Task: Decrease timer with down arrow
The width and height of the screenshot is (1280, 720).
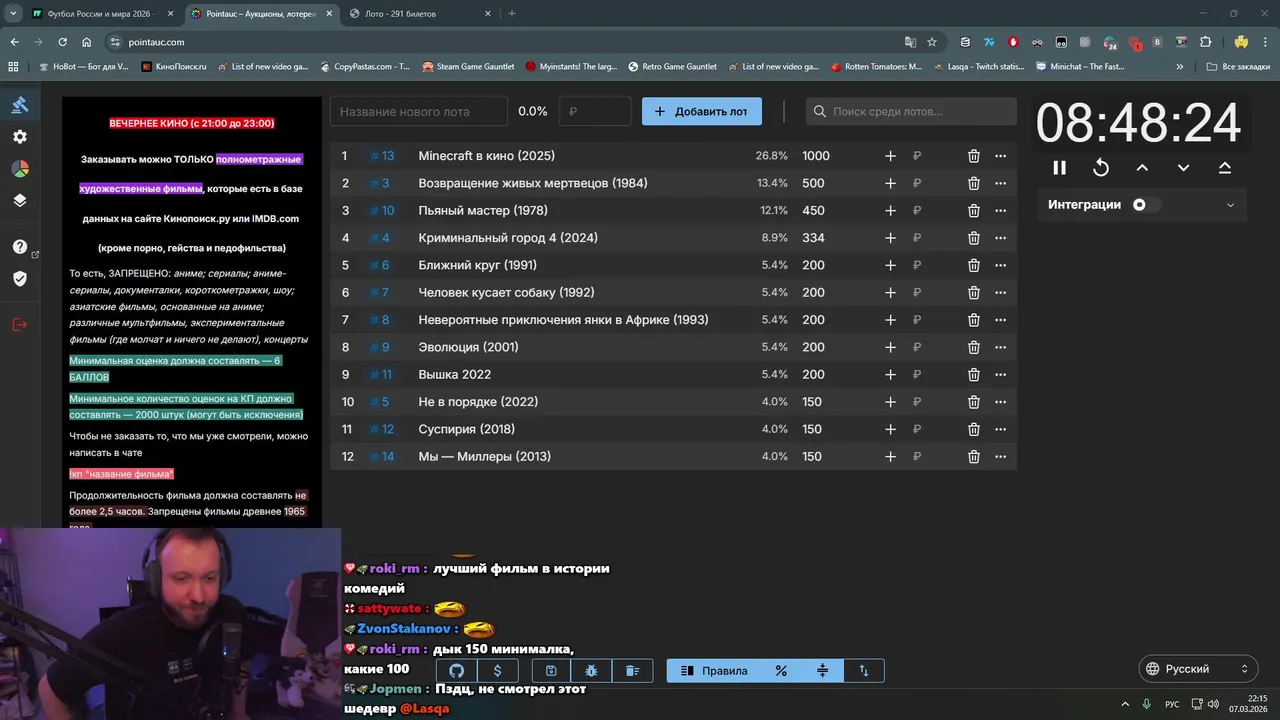Action: click(1183, 168)
